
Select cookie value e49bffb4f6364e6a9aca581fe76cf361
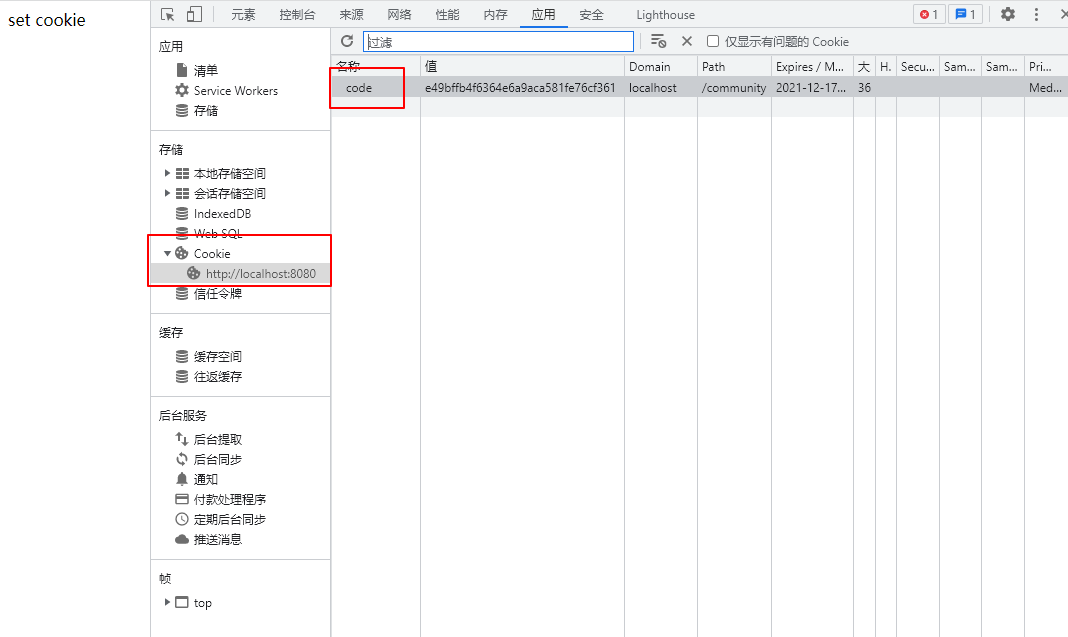point(522,88)
